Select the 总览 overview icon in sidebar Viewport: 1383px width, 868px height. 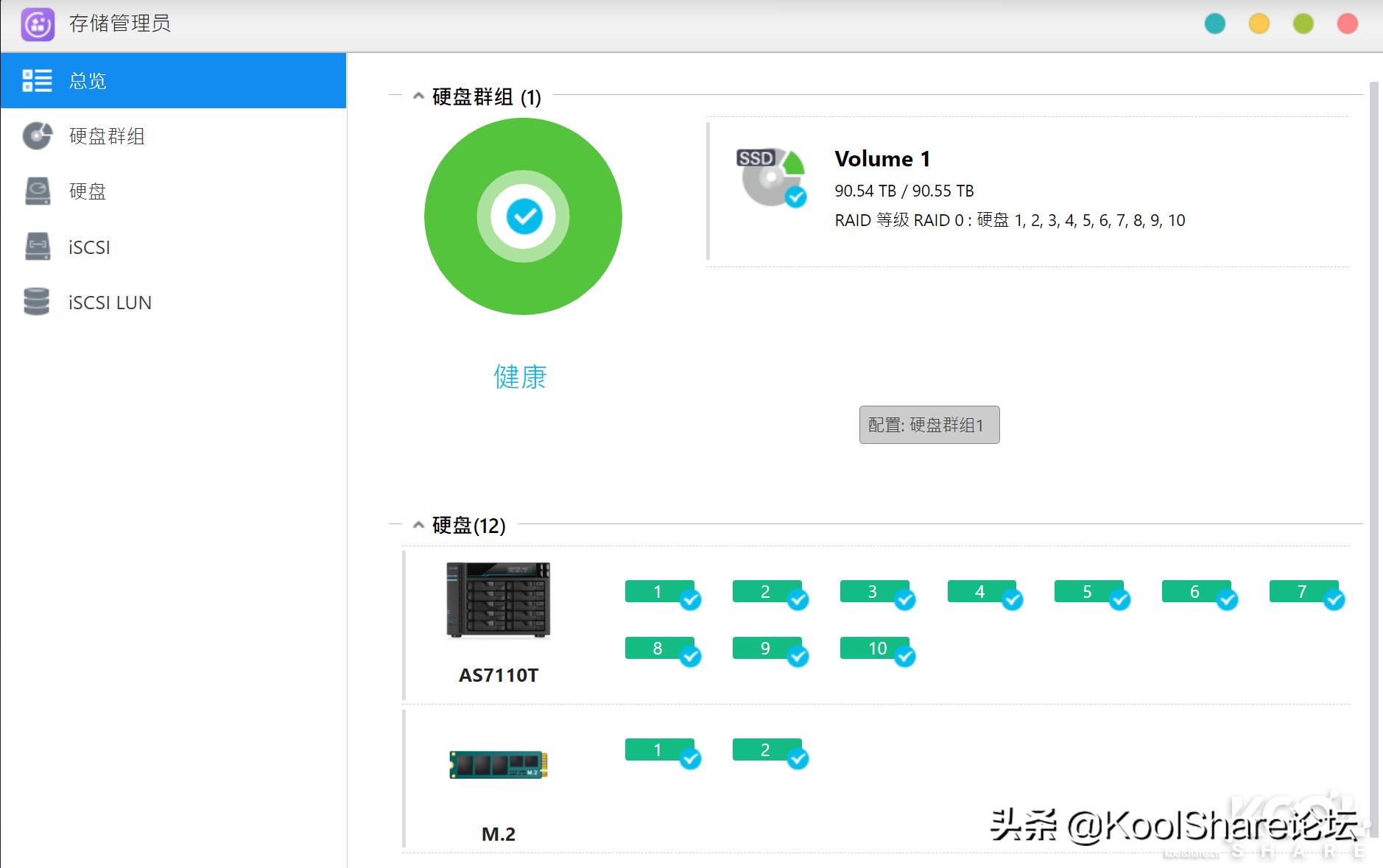37,80
